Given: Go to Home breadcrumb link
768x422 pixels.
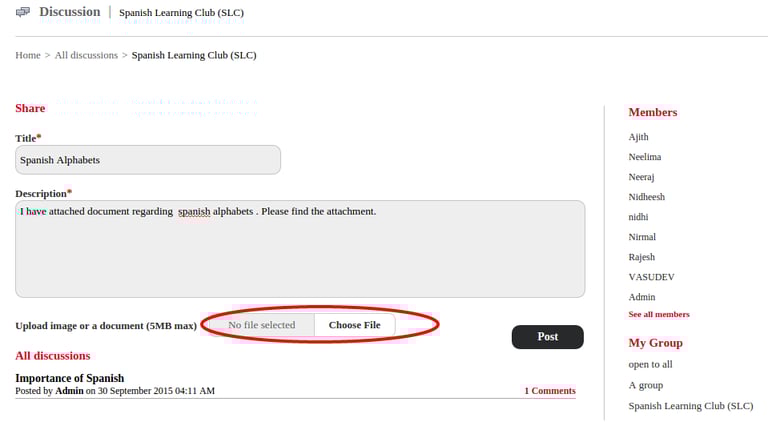Looking at the screenshot, I should pyautogui.click(x=27, y=55).
